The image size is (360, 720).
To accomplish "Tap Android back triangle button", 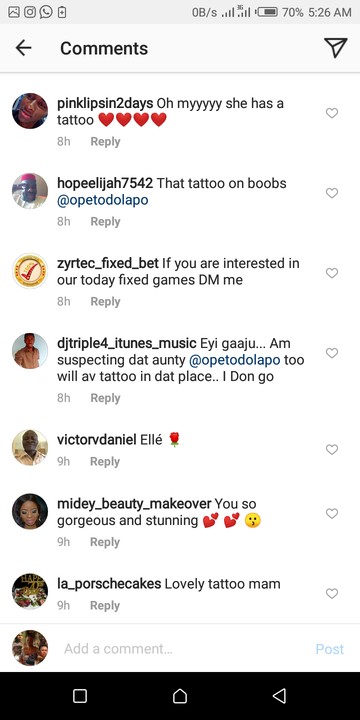I will (279, 696).
